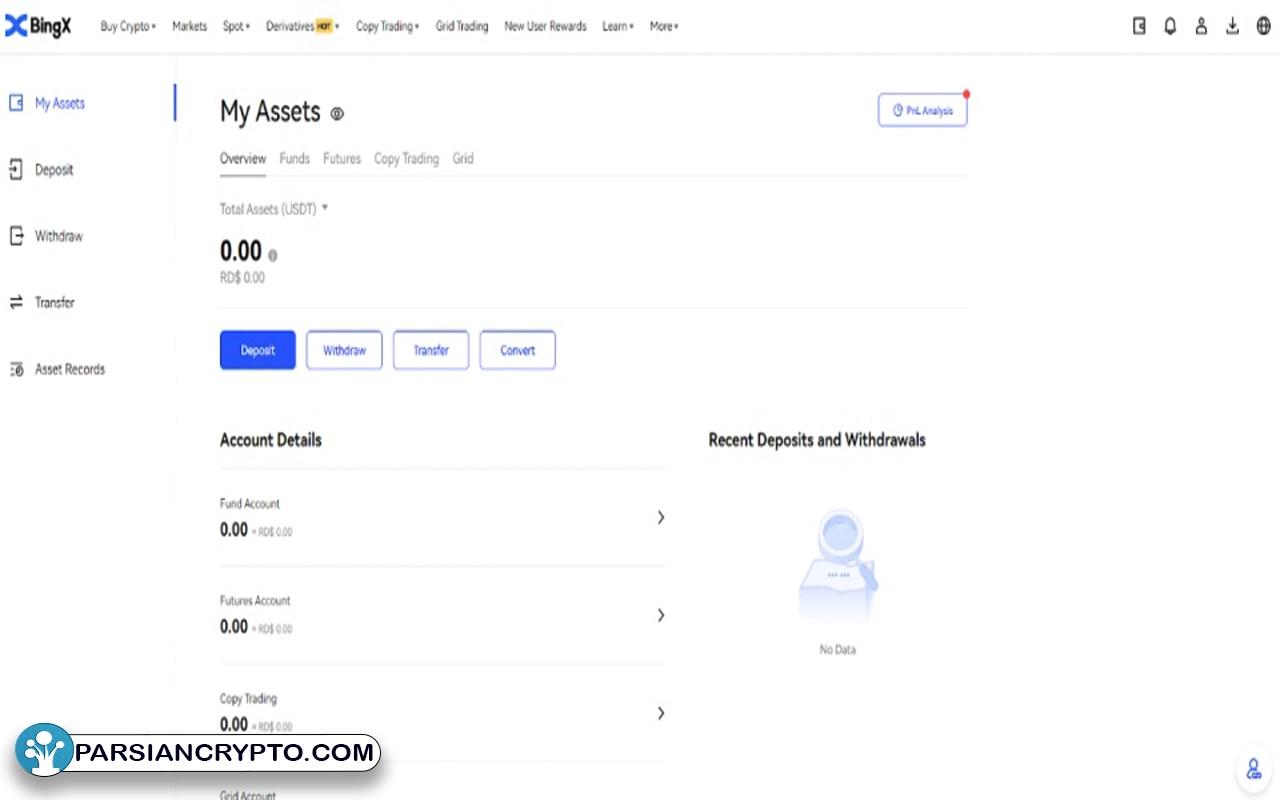Click the Asset Records sidebar icon
This screenshot has height=800, width=1280.
click(15, 369)
